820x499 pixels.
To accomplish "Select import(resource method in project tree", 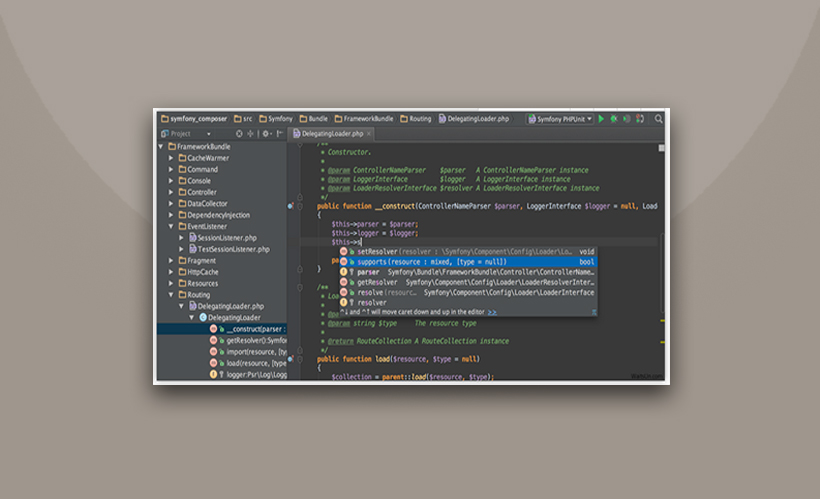I will [x=248, y=352].
